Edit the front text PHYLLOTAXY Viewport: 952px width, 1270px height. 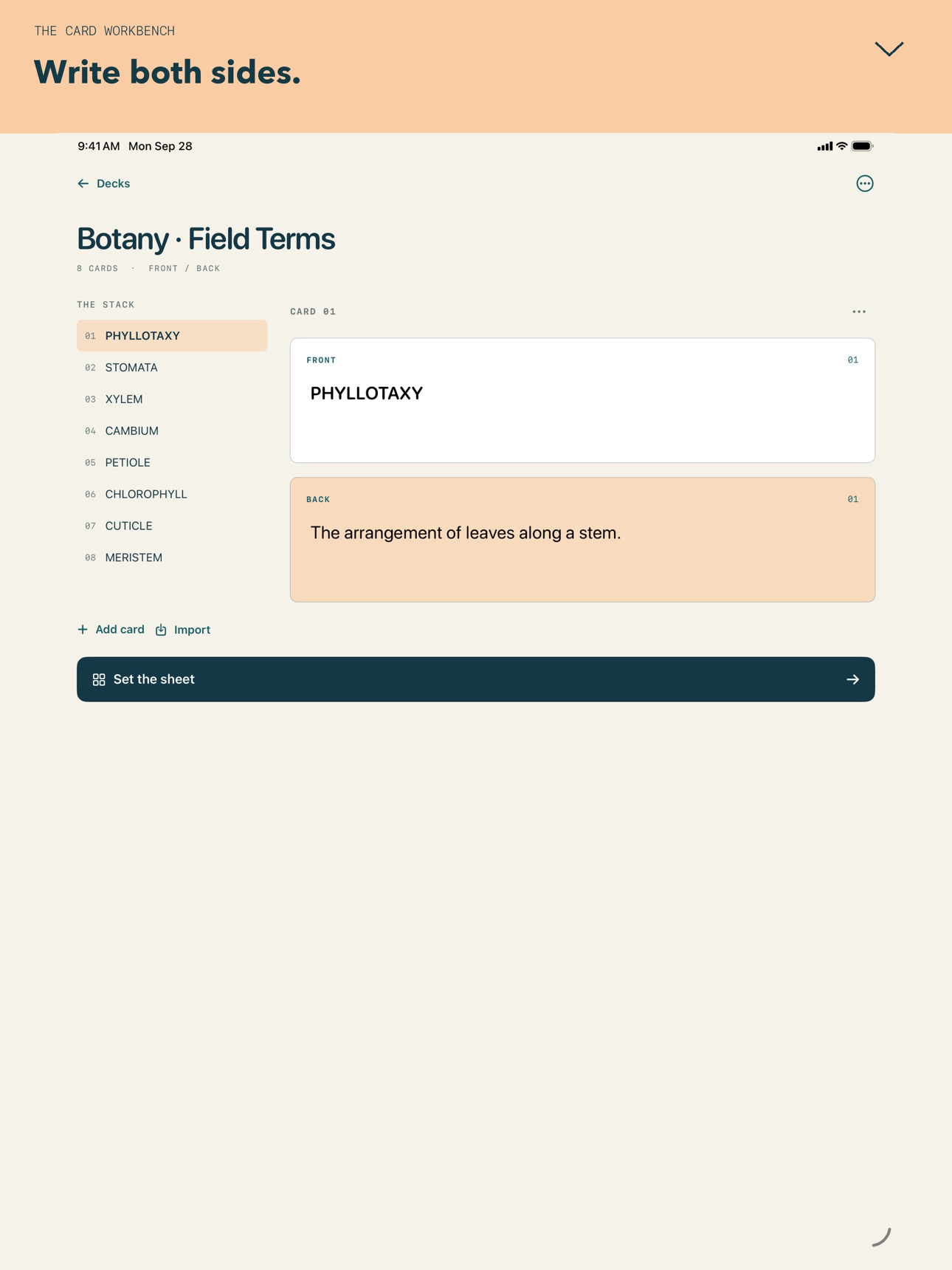[366, 394]
